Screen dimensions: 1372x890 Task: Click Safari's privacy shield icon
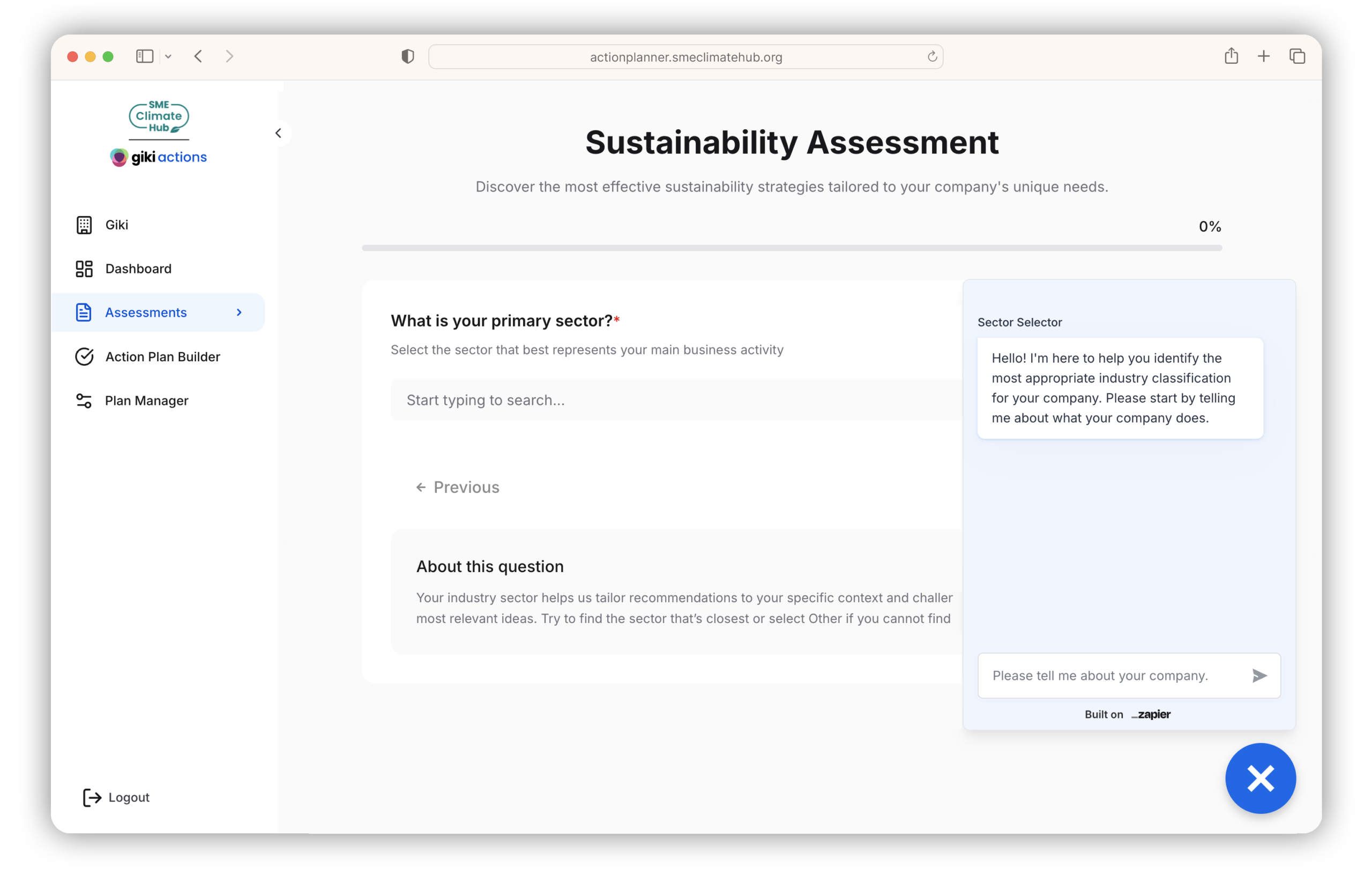click(x=407, y=56)
